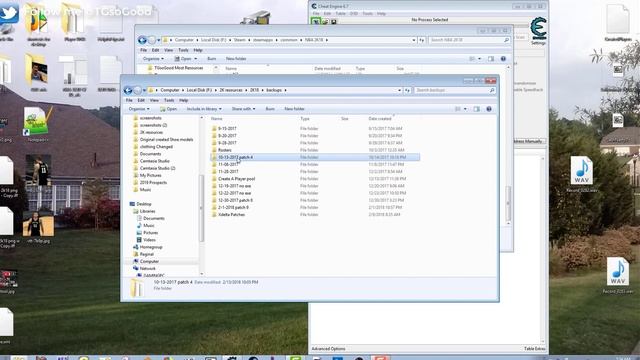Click navigation pane scroll down arrow
Viewport: 640px width, 360px height.
202,274
